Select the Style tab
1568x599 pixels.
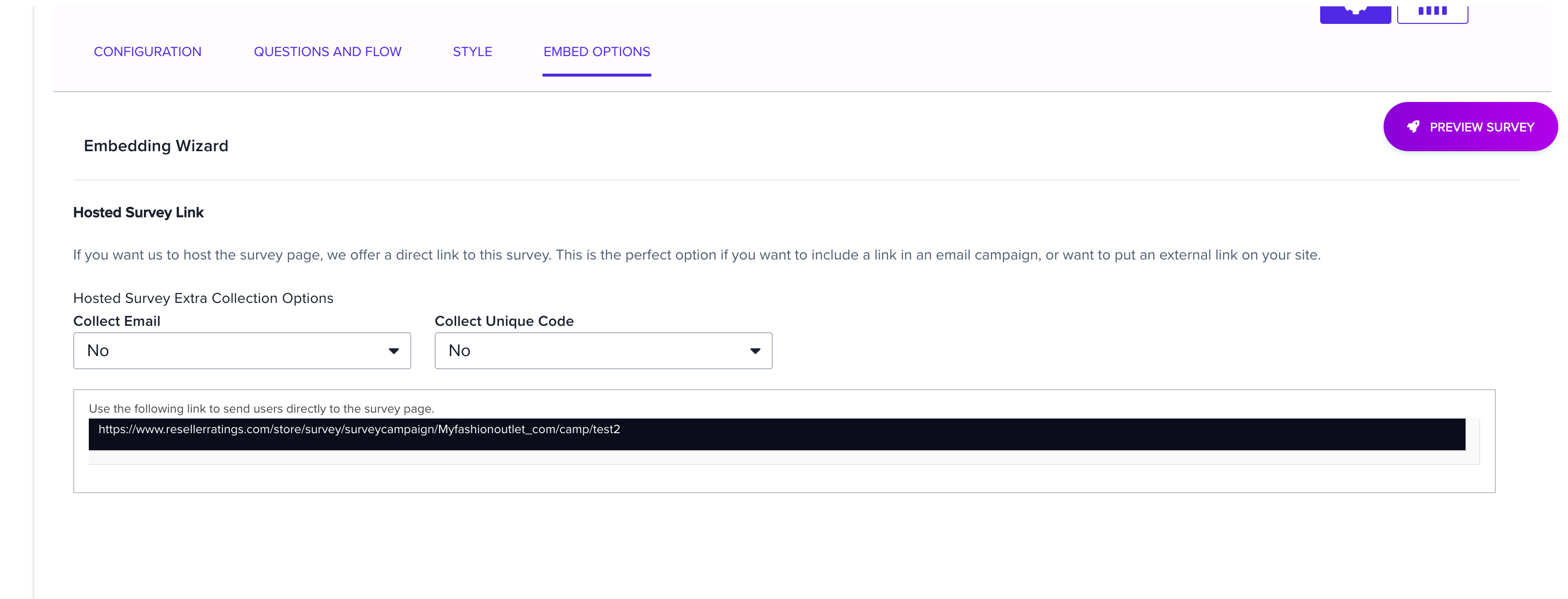[x=472, y=52]
